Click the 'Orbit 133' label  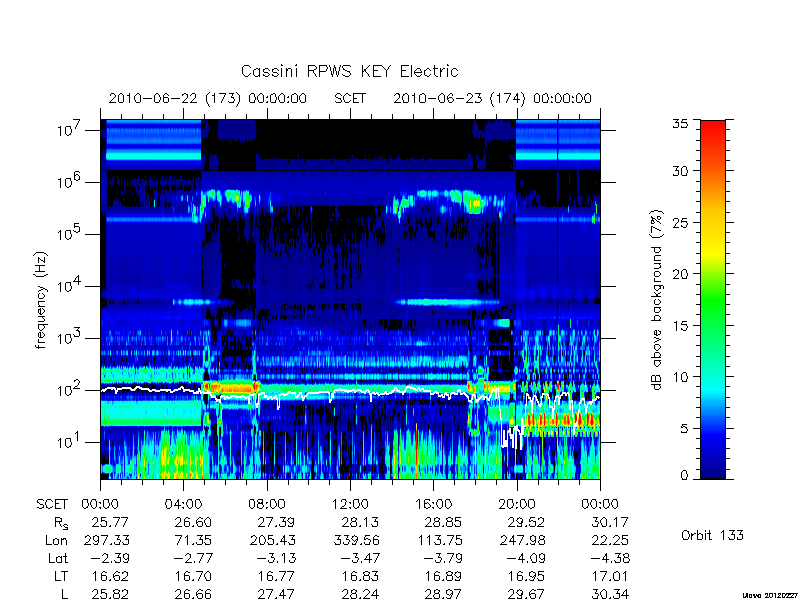[x=712, y=535]
